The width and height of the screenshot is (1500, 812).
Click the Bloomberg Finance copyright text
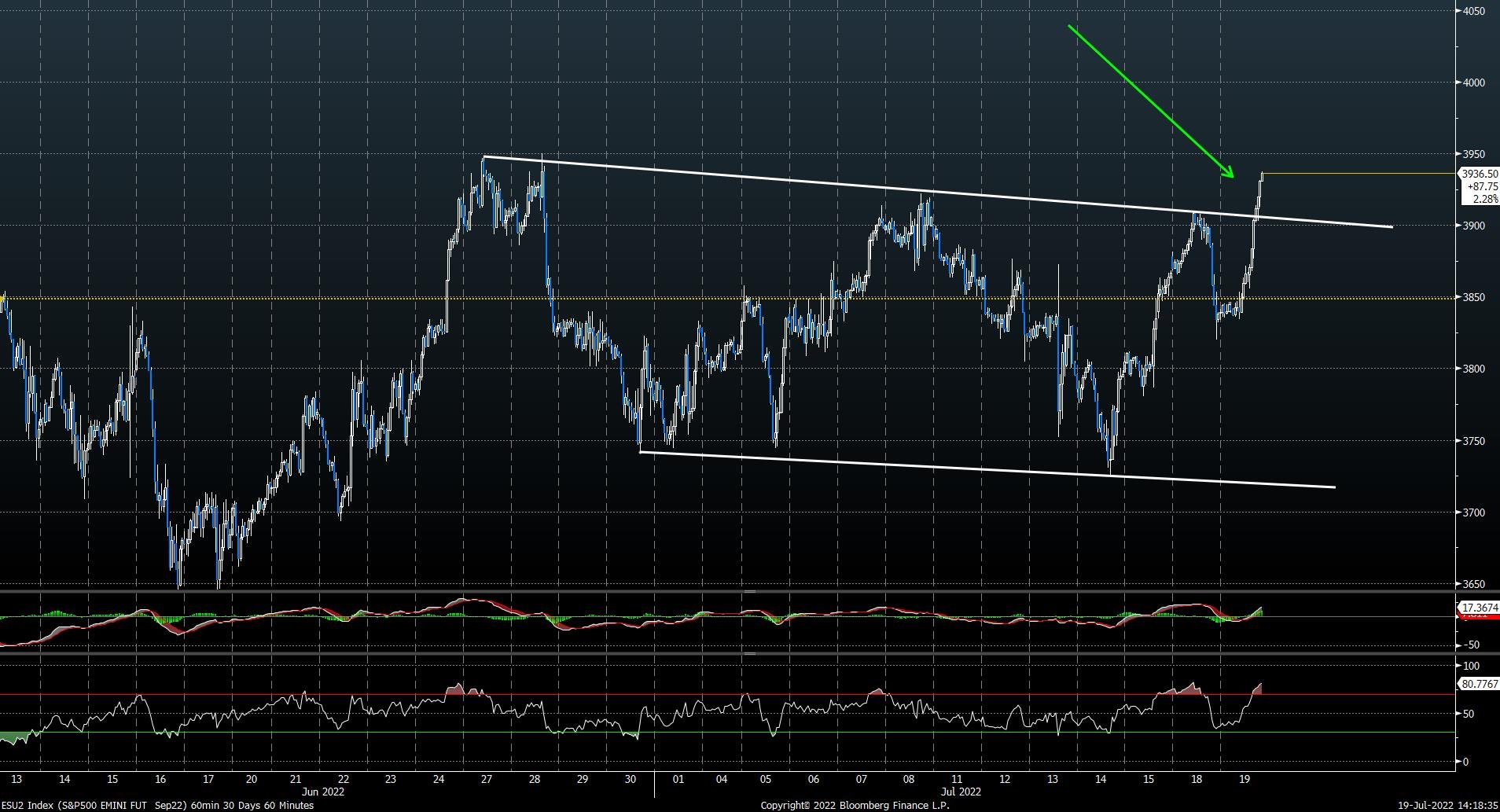click(x=855, y=805)
